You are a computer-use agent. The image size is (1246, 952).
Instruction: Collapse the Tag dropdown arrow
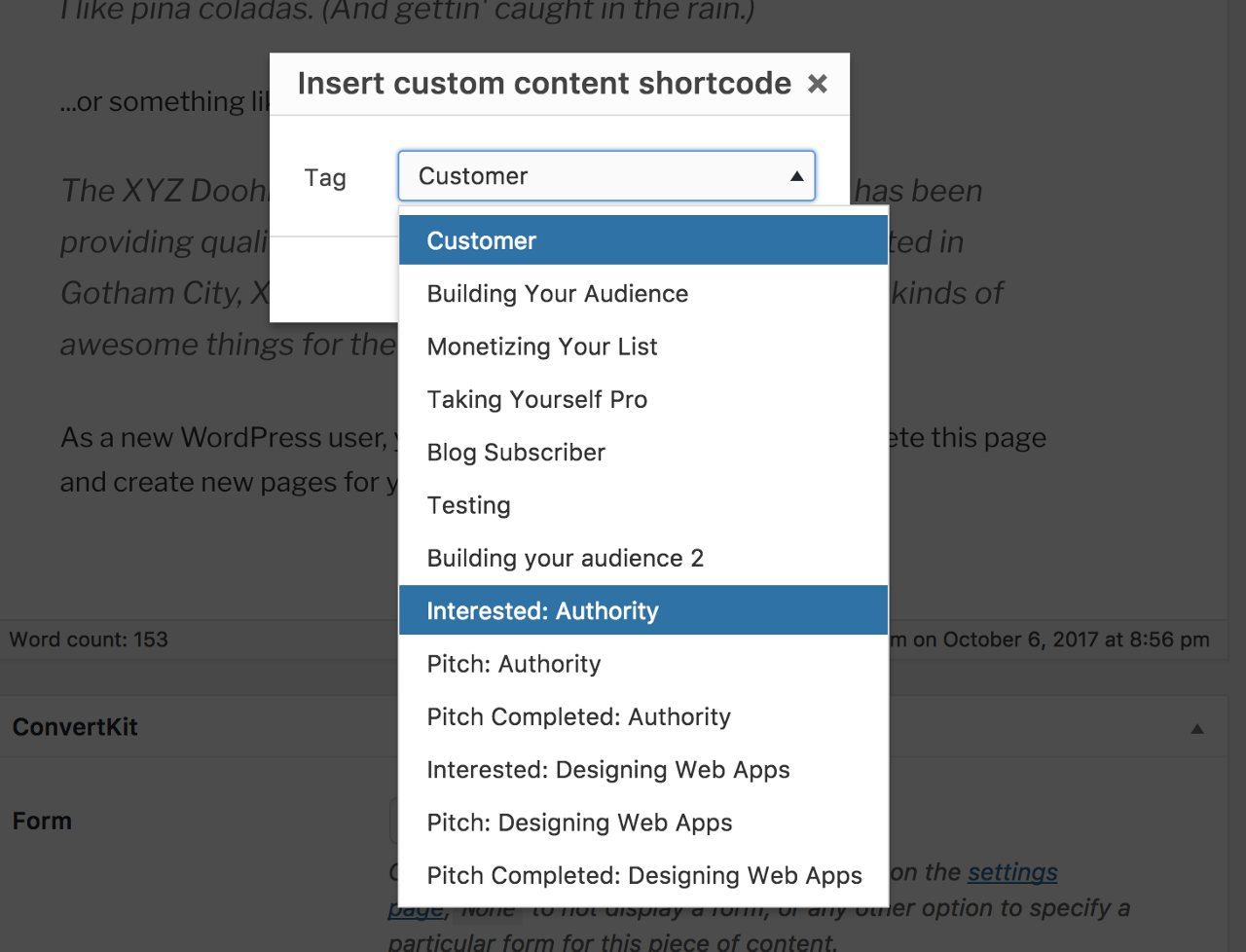point(796,176)
